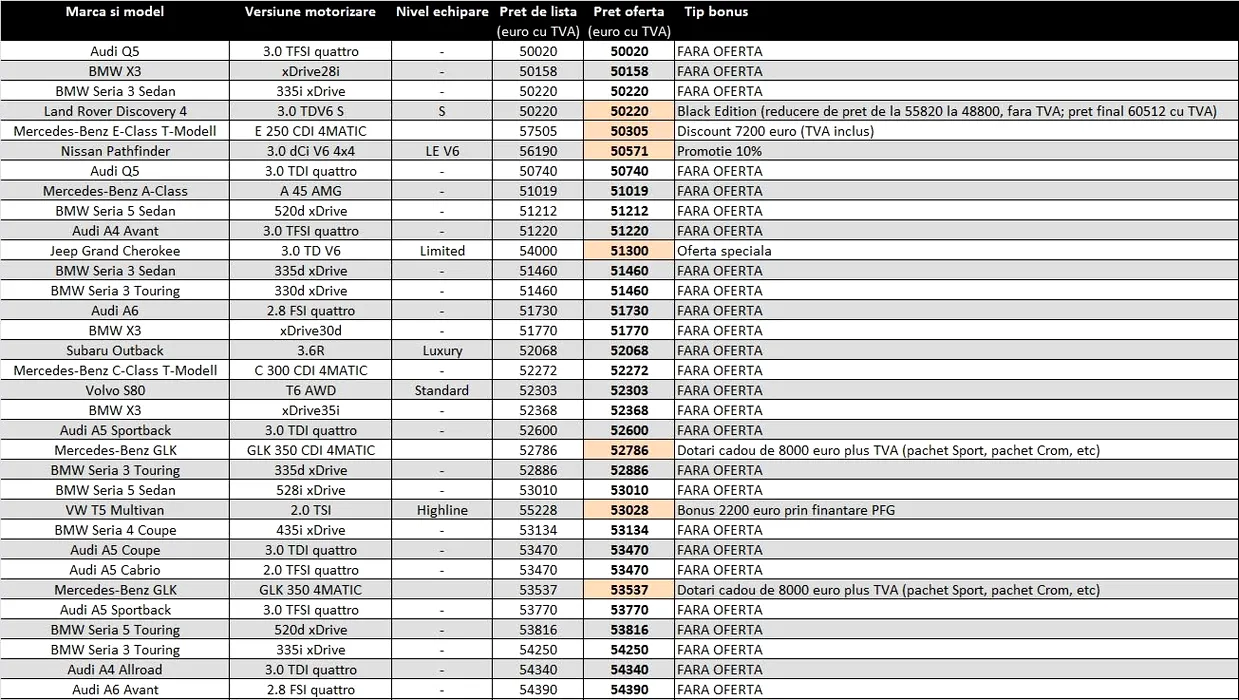This screenshot has height=700, width=1239.
Task: Select the 'Nissan Pathfinder' model cell
Action: coord(115,151)
